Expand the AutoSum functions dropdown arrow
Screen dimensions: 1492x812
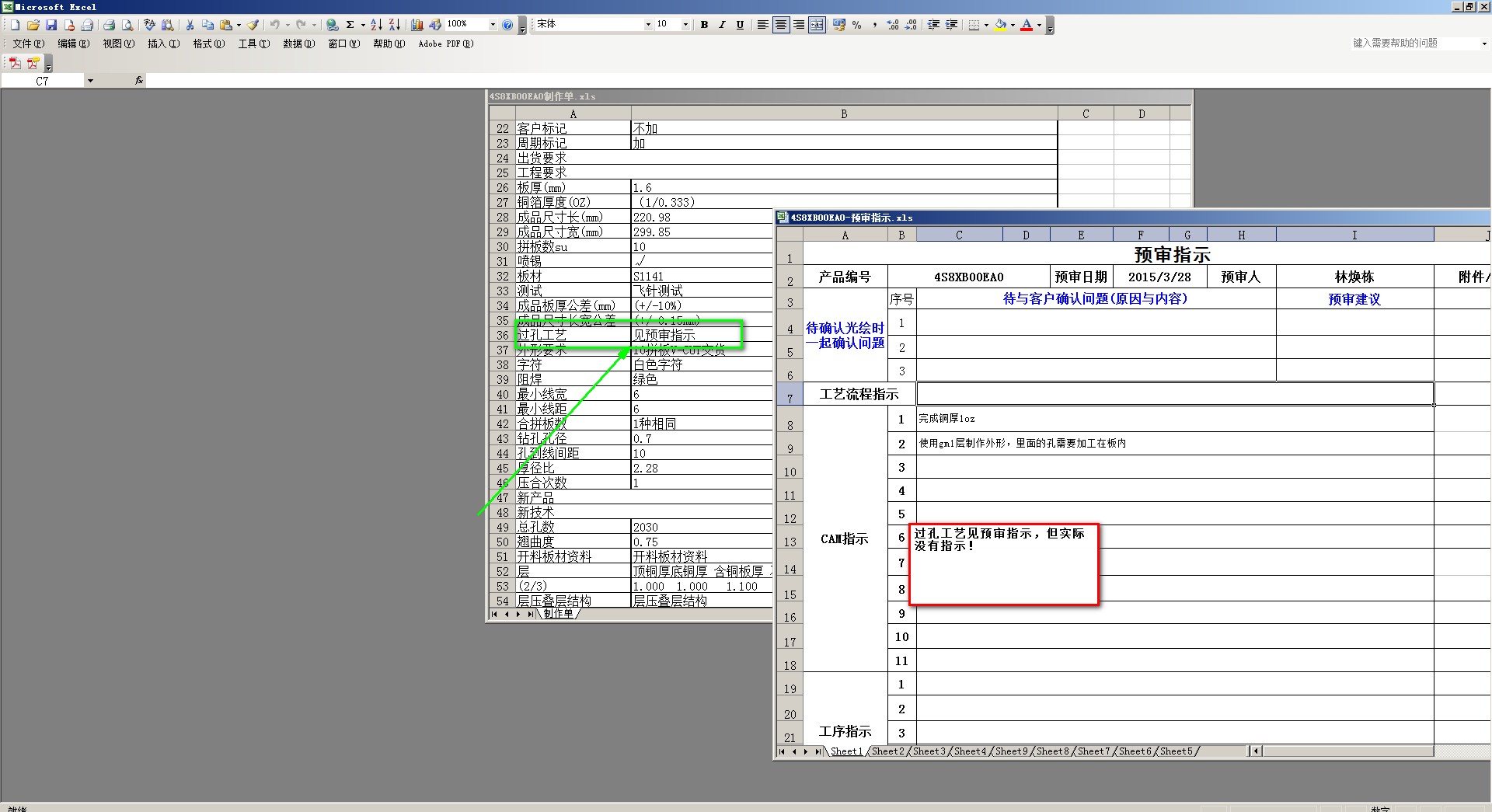[x=363, y=25]
